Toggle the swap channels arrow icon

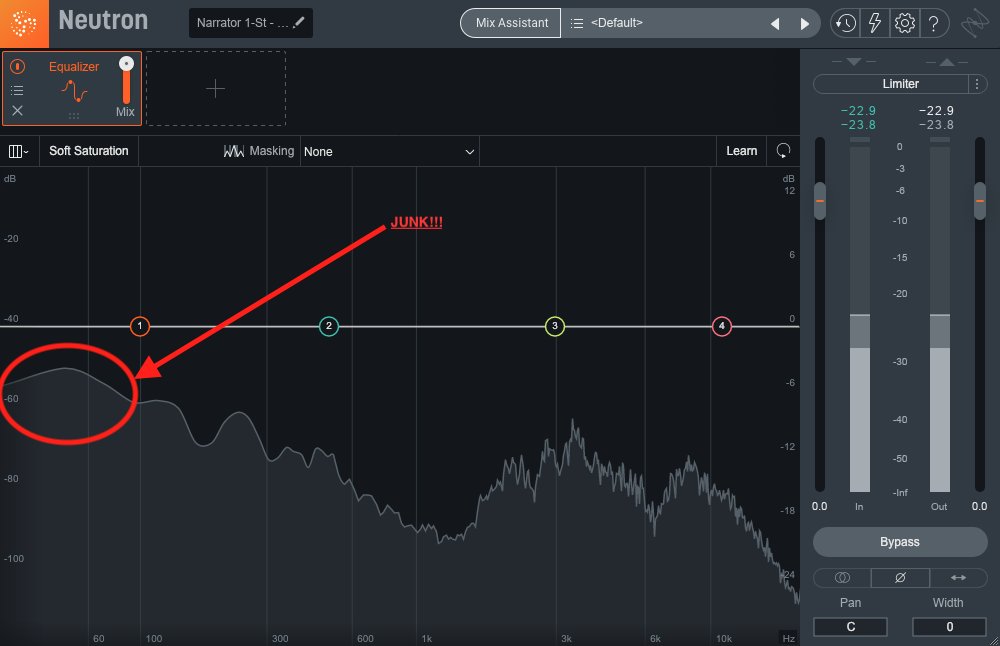click(958, 578)
